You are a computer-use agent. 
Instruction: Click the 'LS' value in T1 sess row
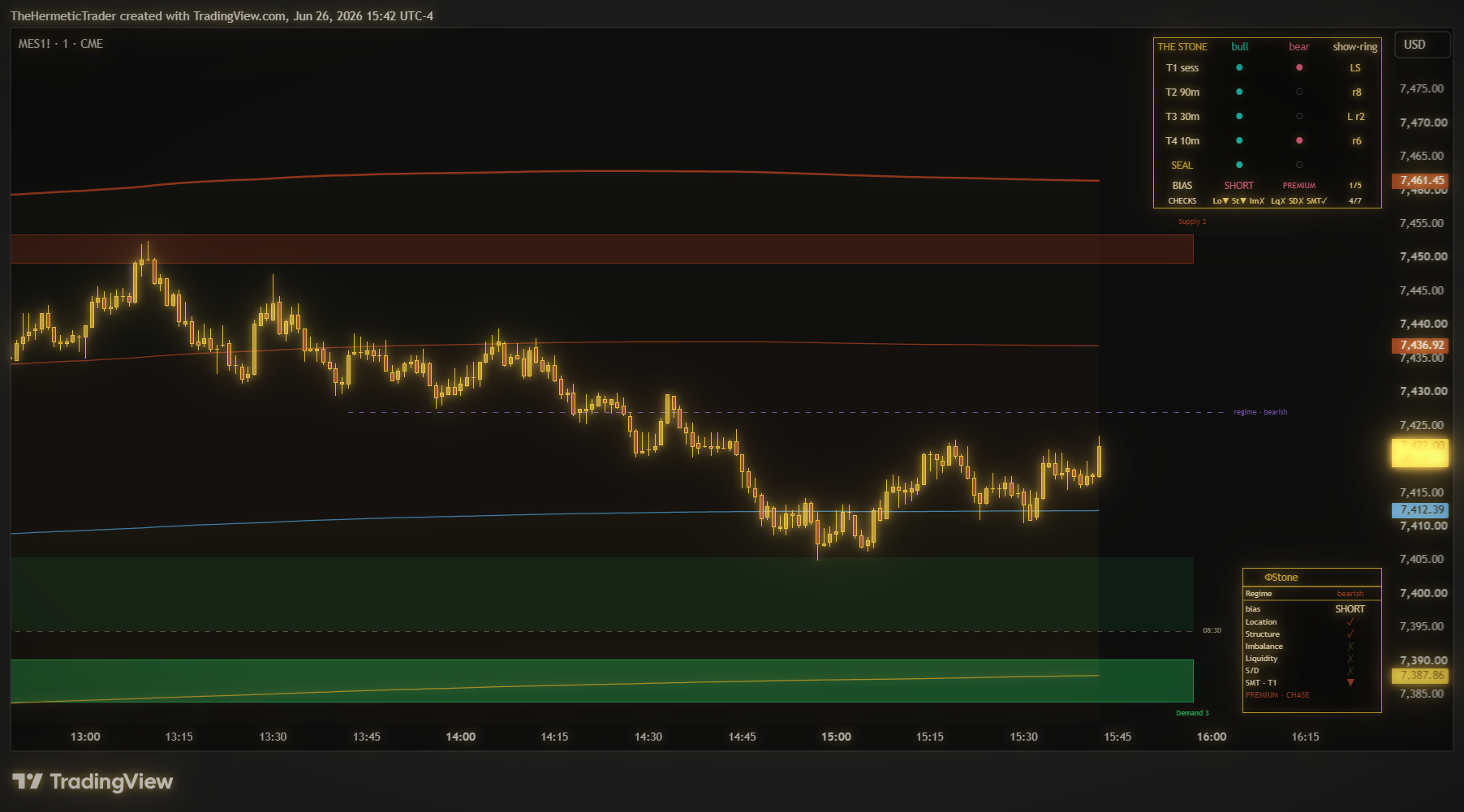point(1355,68)
